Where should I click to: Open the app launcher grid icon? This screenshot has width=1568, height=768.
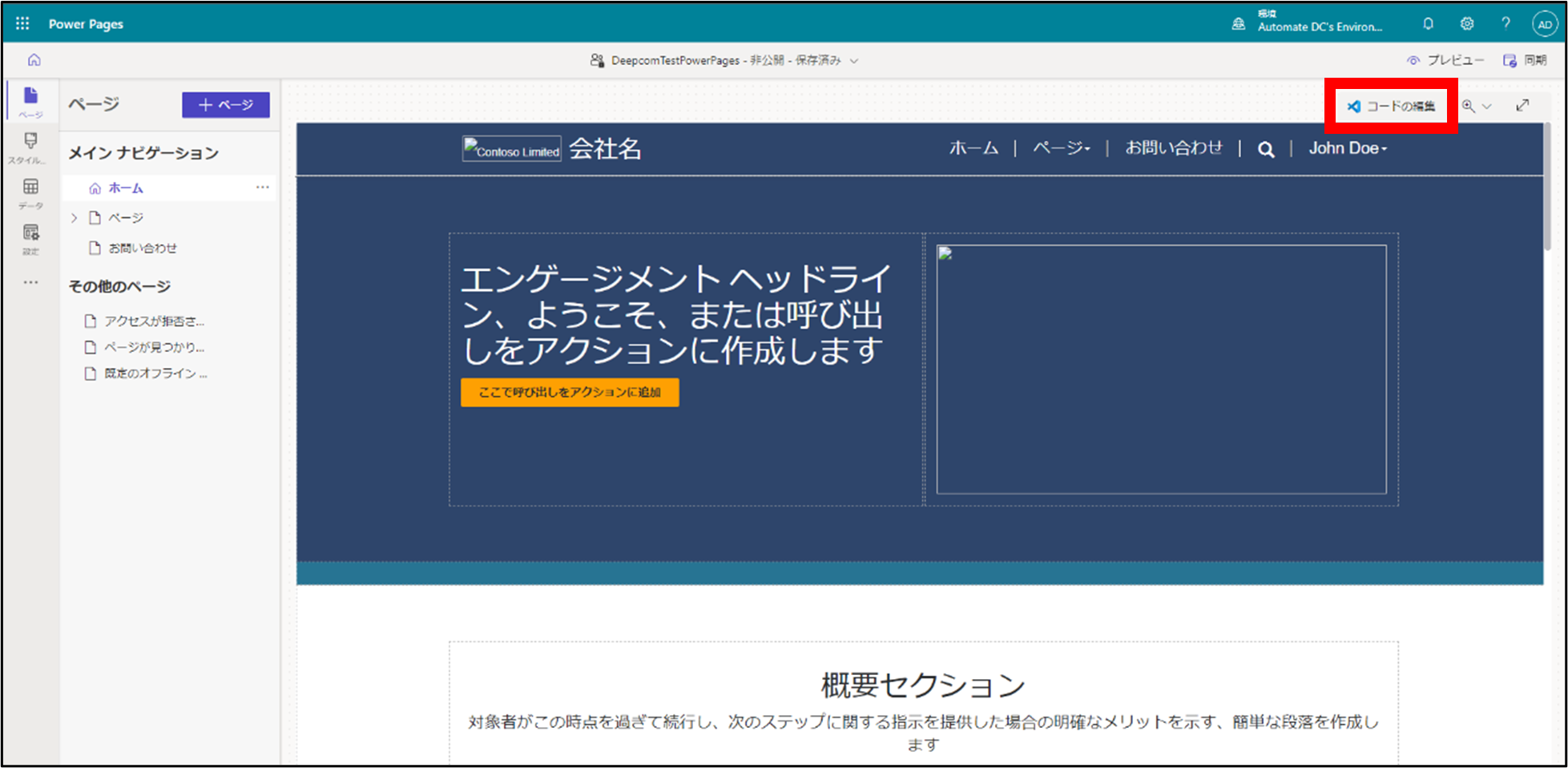click(x=22, y=22)
